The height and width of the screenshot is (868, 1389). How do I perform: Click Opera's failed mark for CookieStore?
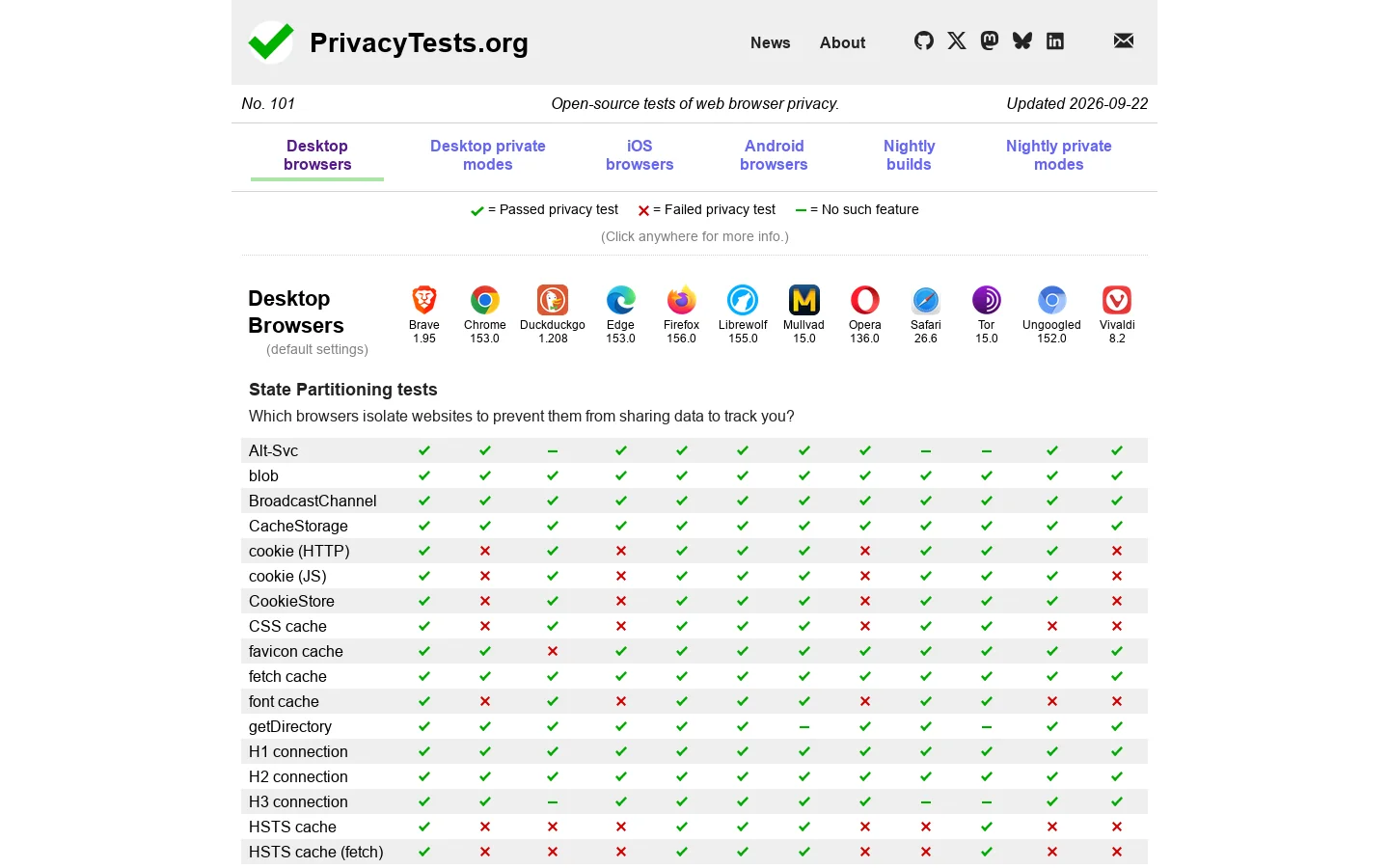point(865,601)
